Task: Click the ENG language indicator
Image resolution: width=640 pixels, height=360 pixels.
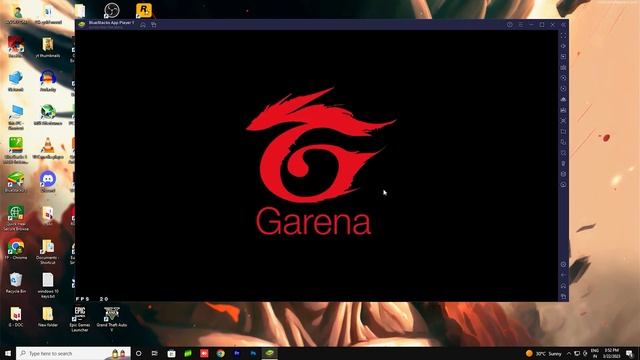Action: coord(595,353)
